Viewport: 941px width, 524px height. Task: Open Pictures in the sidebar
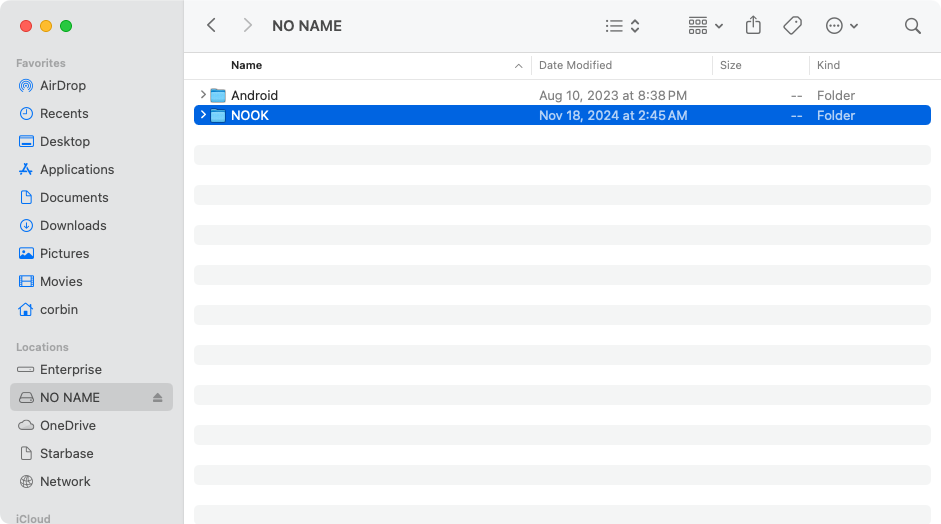(65, 253)
